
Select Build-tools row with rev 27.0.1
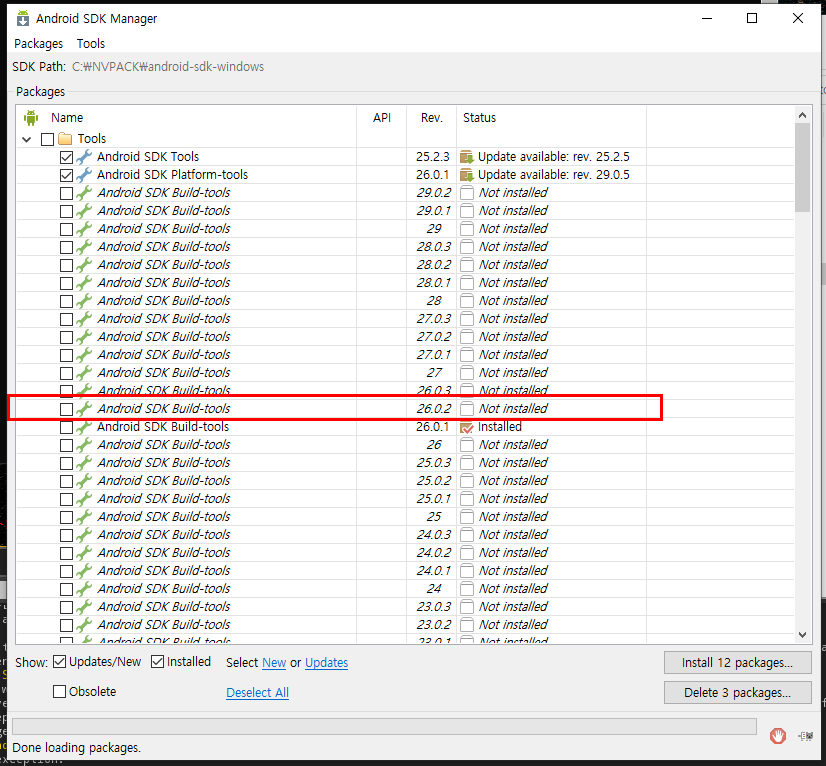[405, 355]
